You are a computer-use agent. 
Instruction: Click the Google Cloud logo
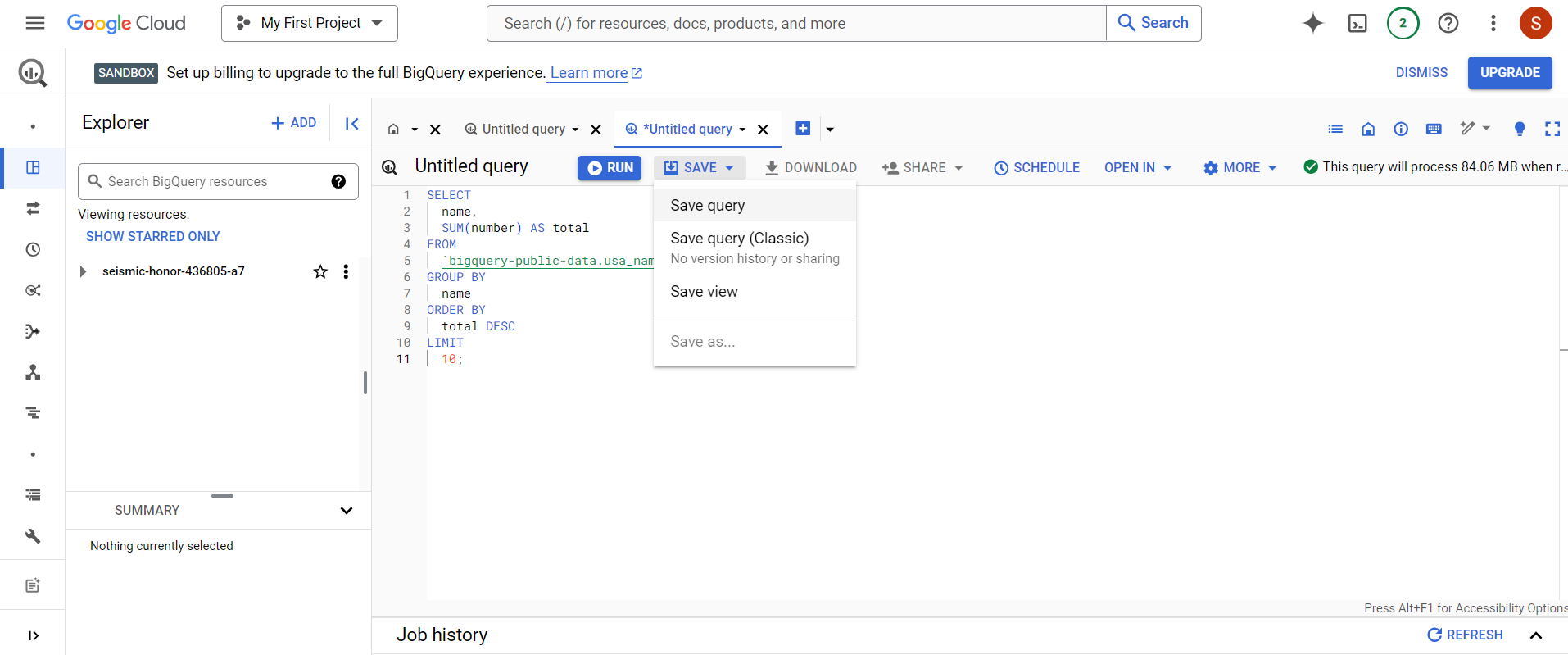click(x=126, y=23)
